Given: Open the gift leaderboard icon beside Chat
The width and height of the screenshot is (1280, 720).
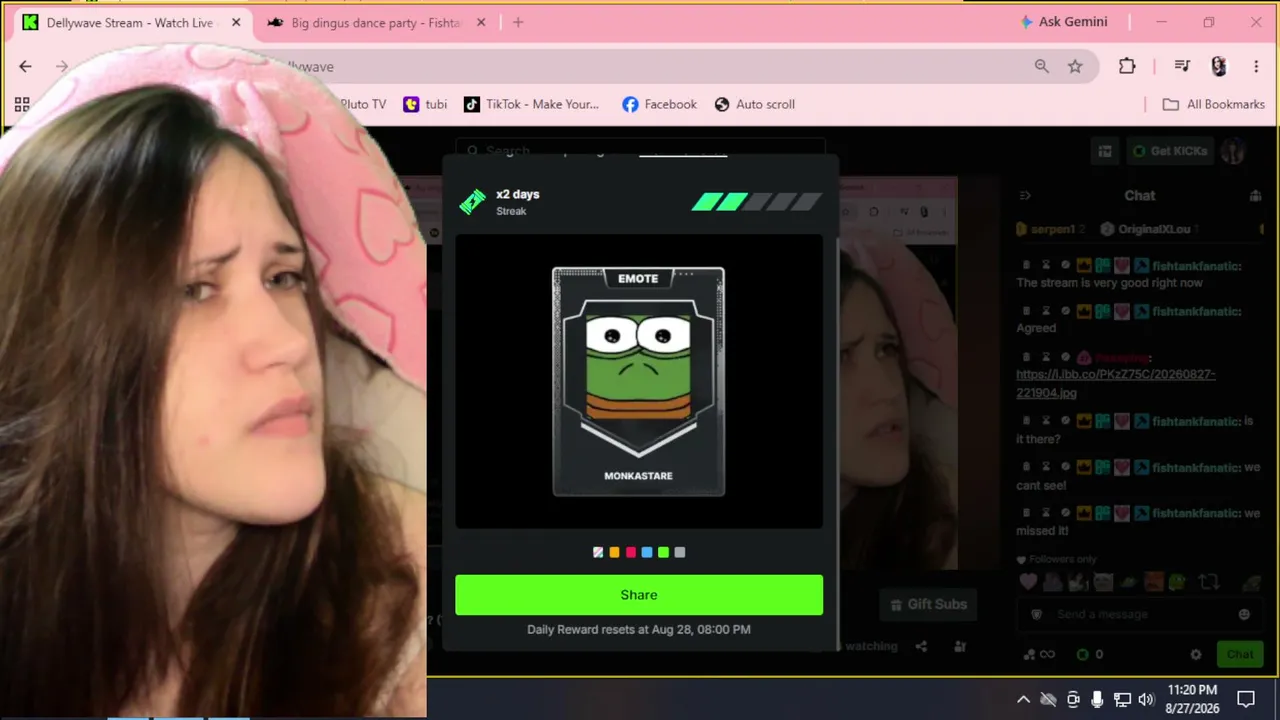Looking at the screenshot, I should pyautogui.click(x=1256, y=196).
